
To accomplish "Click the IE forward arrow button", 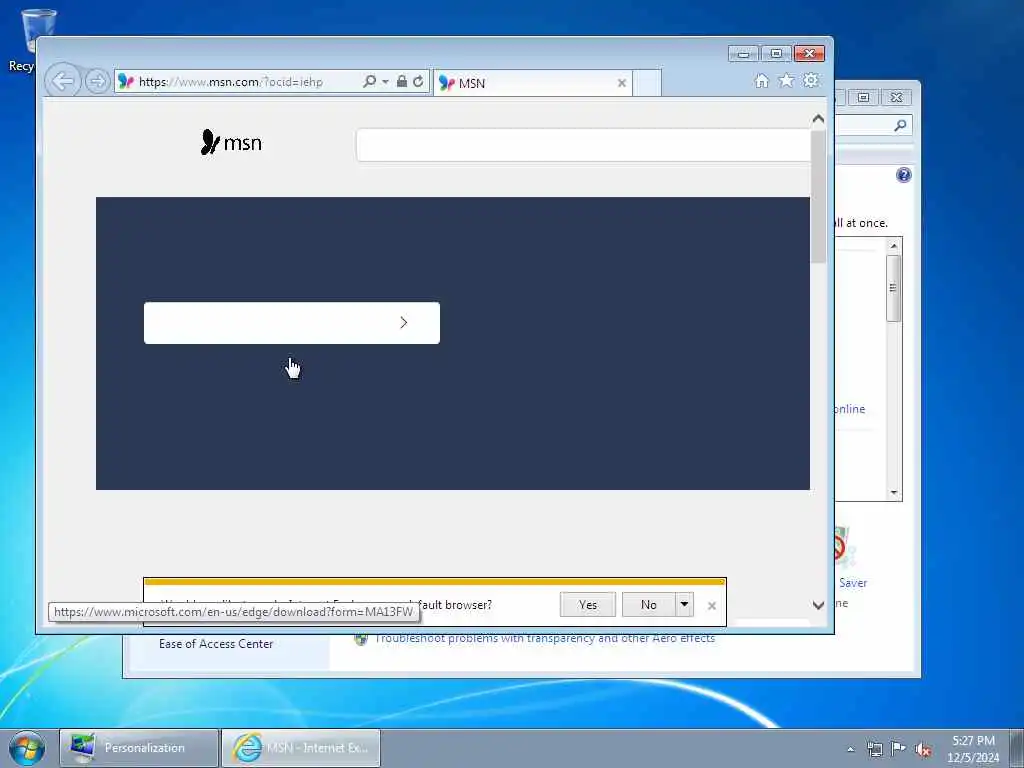I will pyautogui.click(x=97, y=82).
